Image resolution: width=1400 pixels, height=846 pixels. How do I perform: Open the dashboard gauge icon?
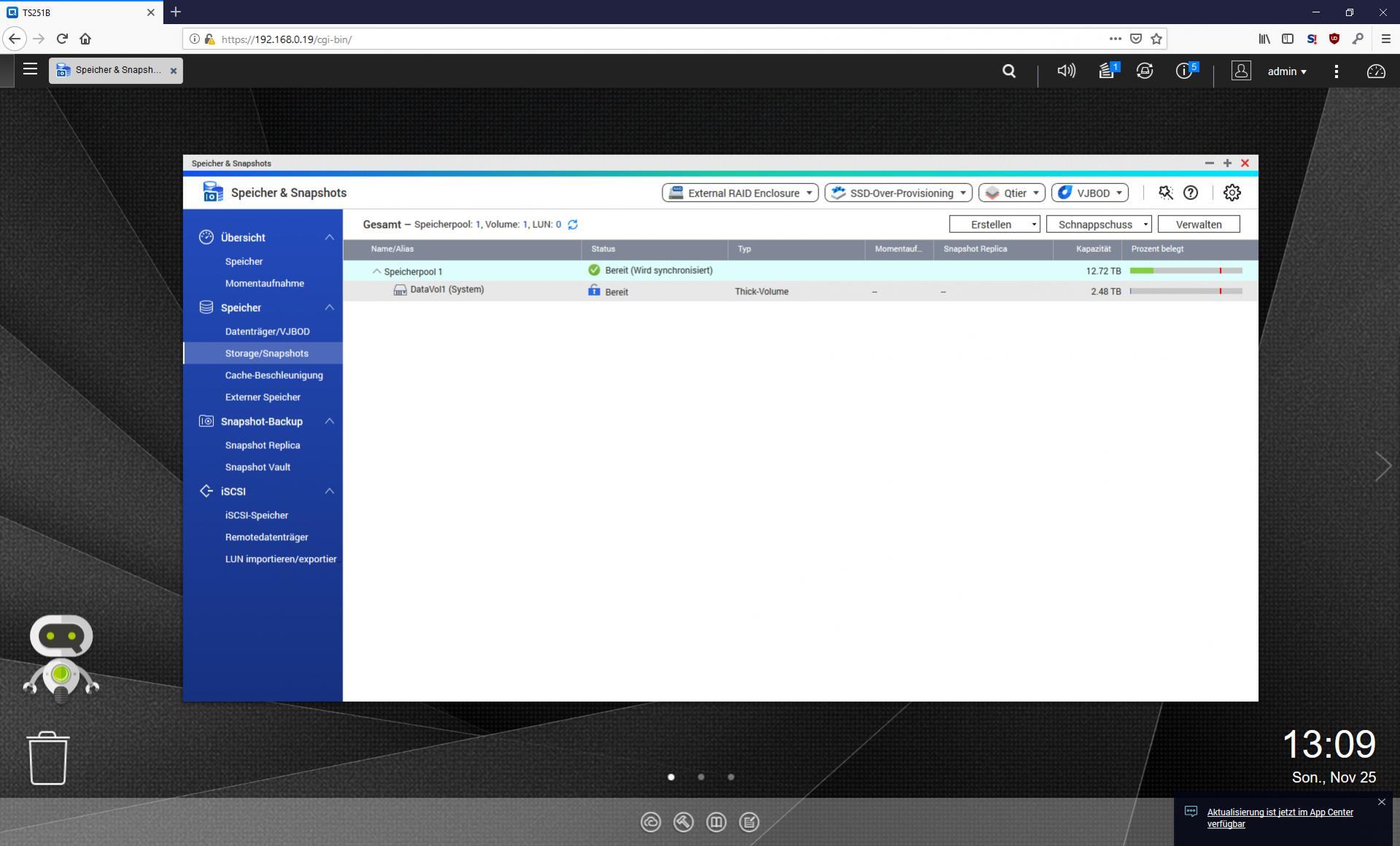pos(1376,71)
